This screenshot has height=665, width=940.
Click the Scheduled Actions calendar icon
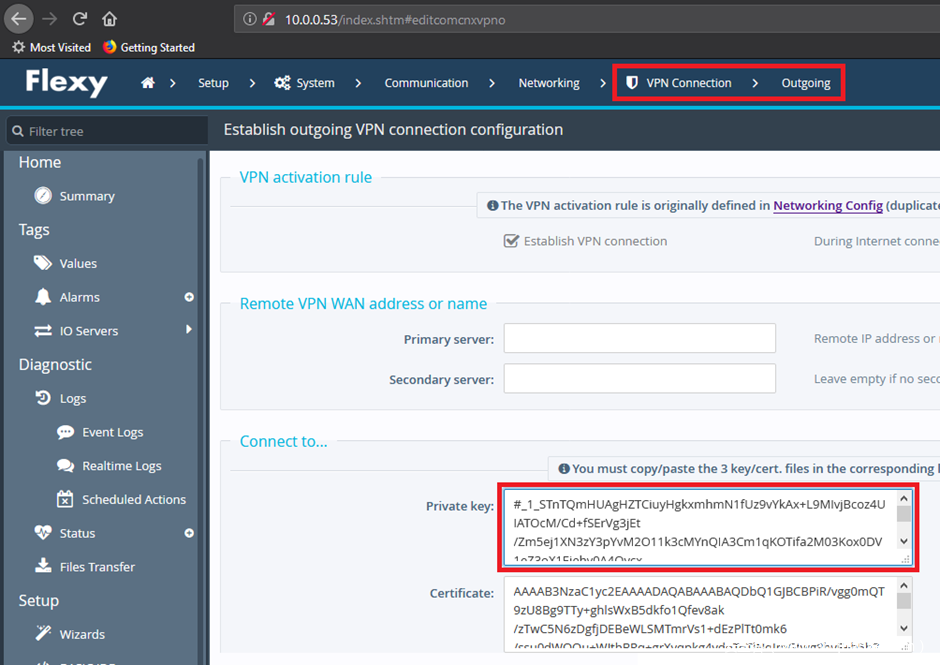66,499
